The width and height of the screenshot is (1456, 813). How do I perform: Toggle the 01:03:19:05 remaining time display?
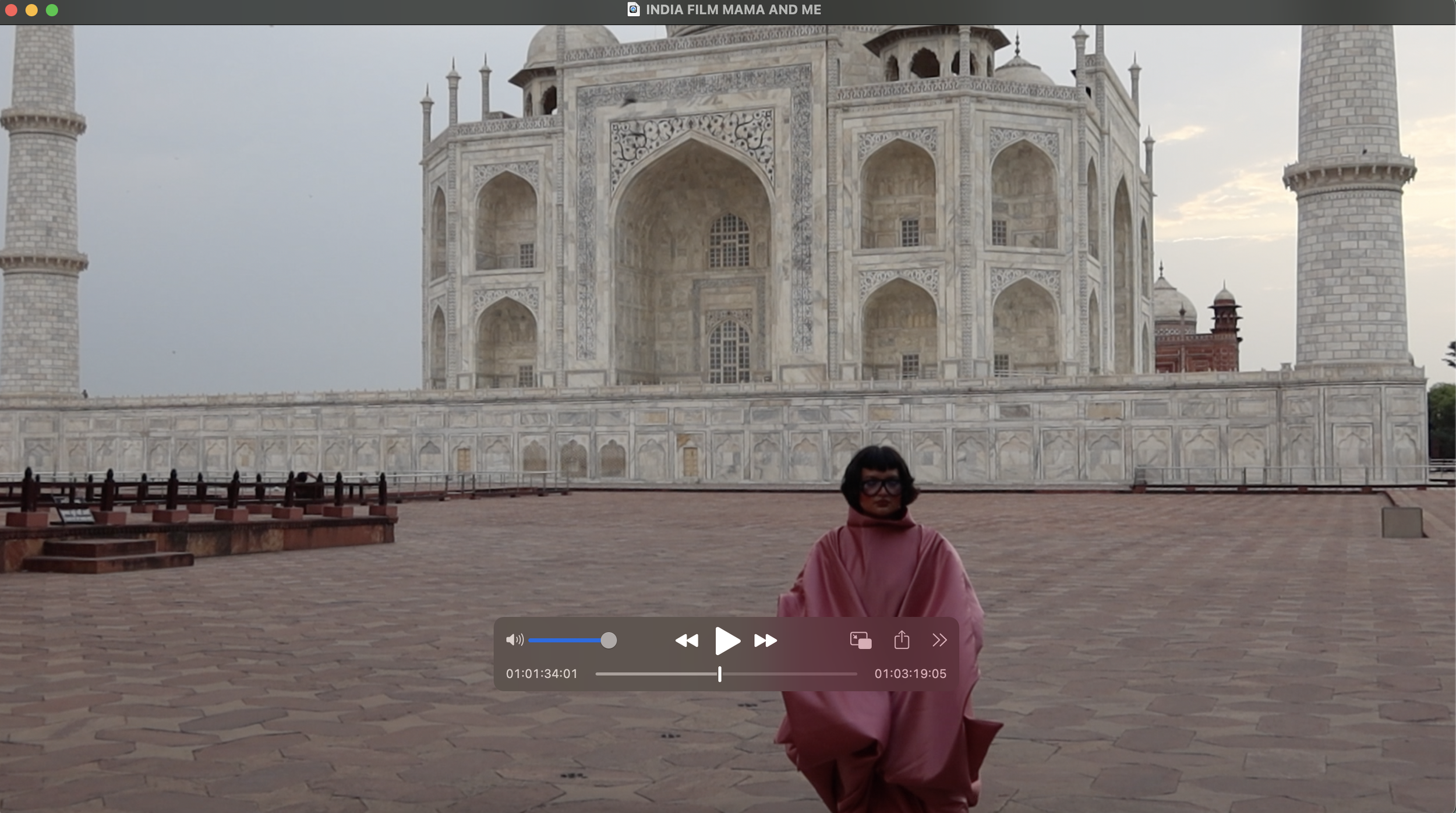(x=910, y=674)
